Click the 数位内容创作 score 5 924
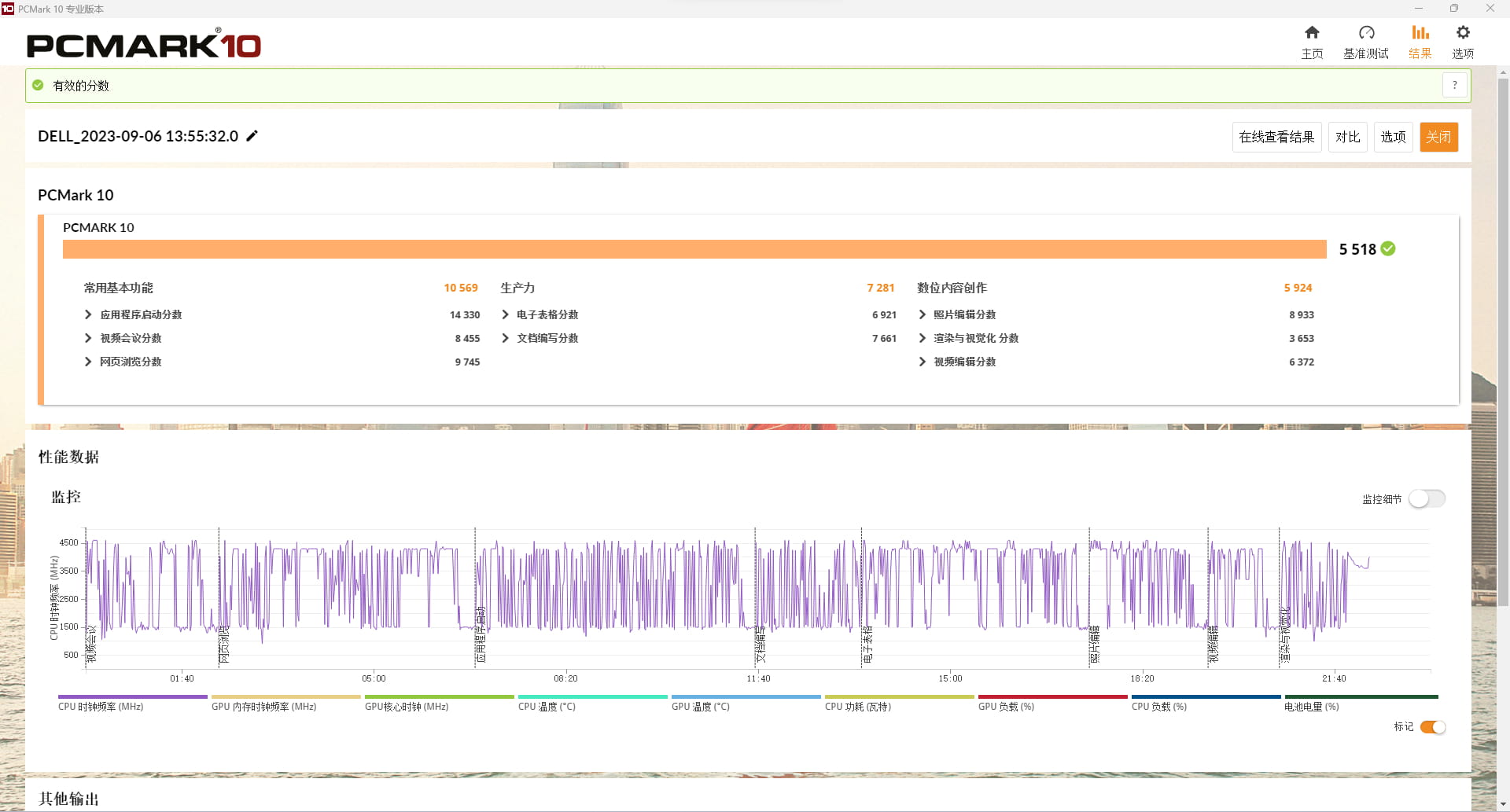 pos(1298,288)
